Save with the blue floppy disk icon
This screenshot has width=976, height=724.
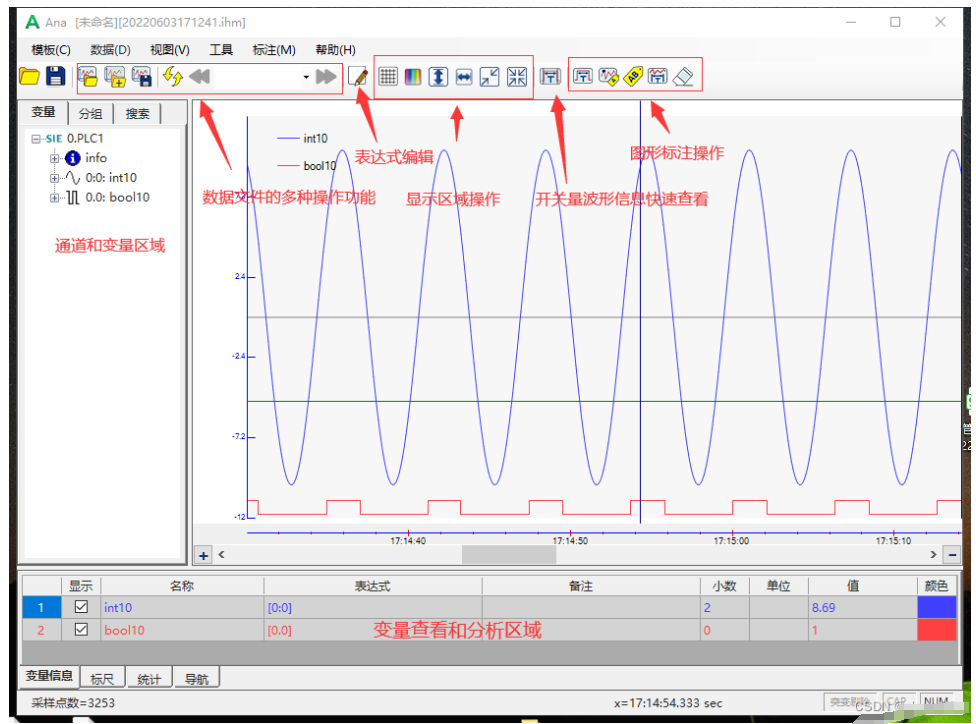point(55,76)
